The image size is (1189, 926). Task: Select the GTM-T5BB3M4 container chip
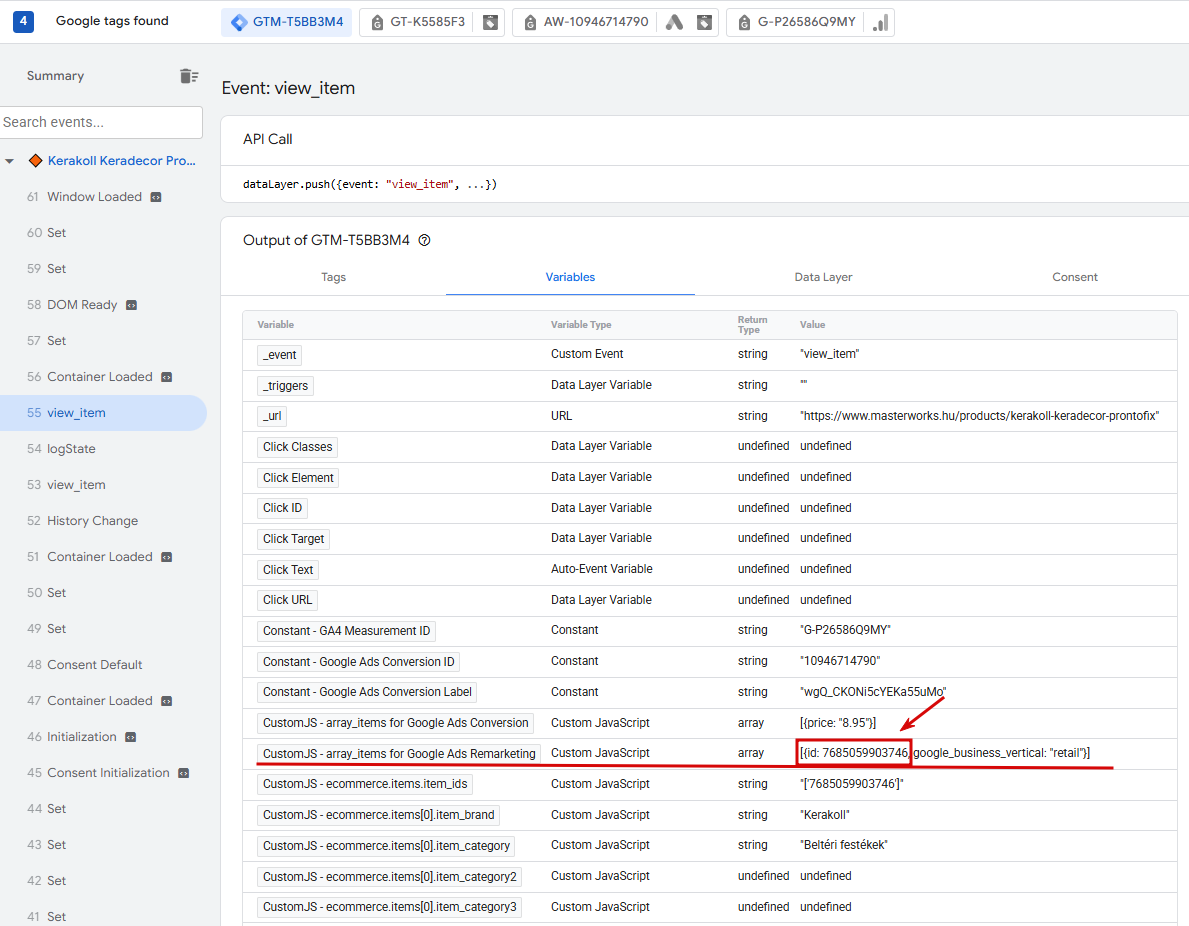[x=287, y=22]
